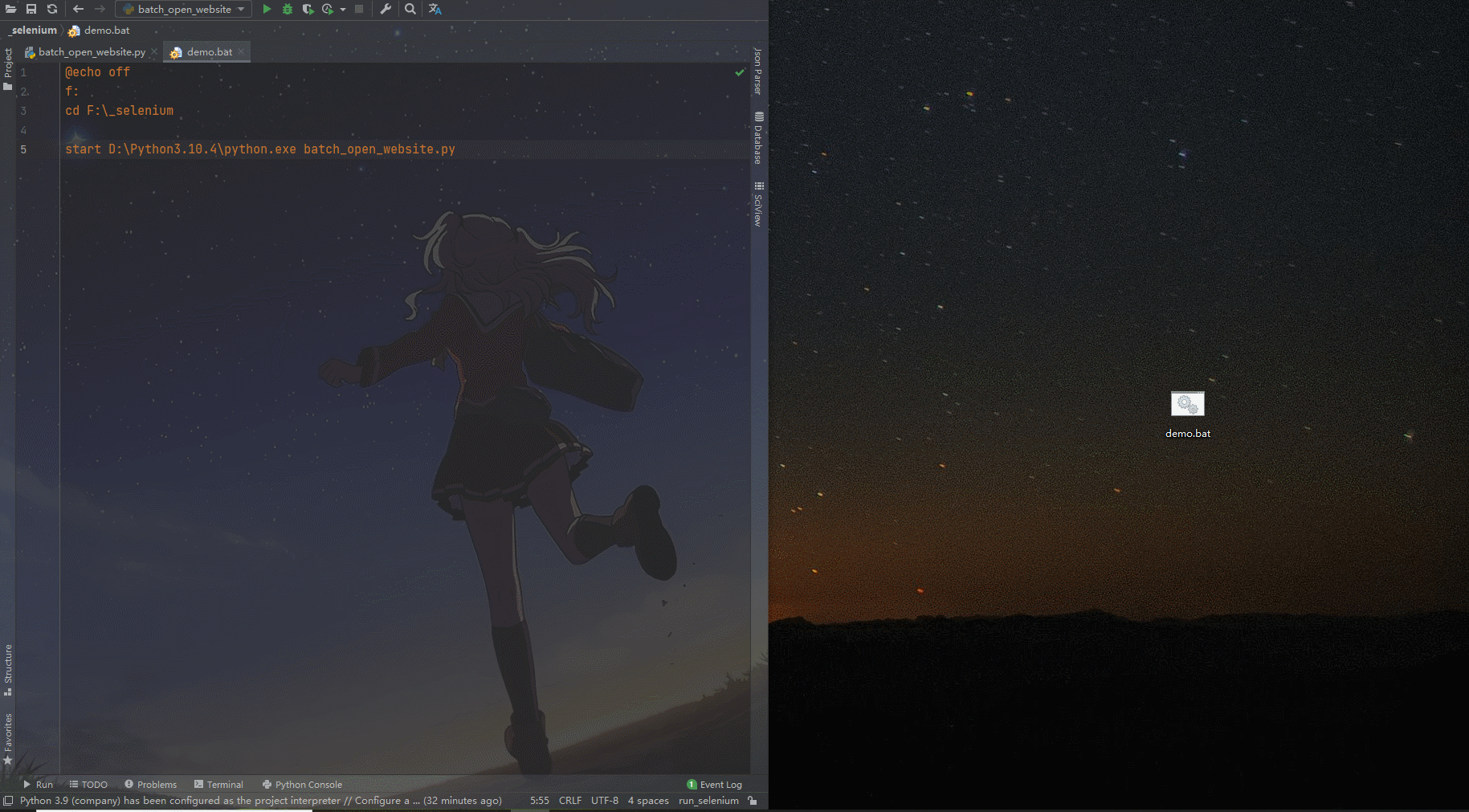The width and height of the screenshot is (1469, 812).
Task: Click the '@echo off' code line
Action: click(x=97, y=72)
